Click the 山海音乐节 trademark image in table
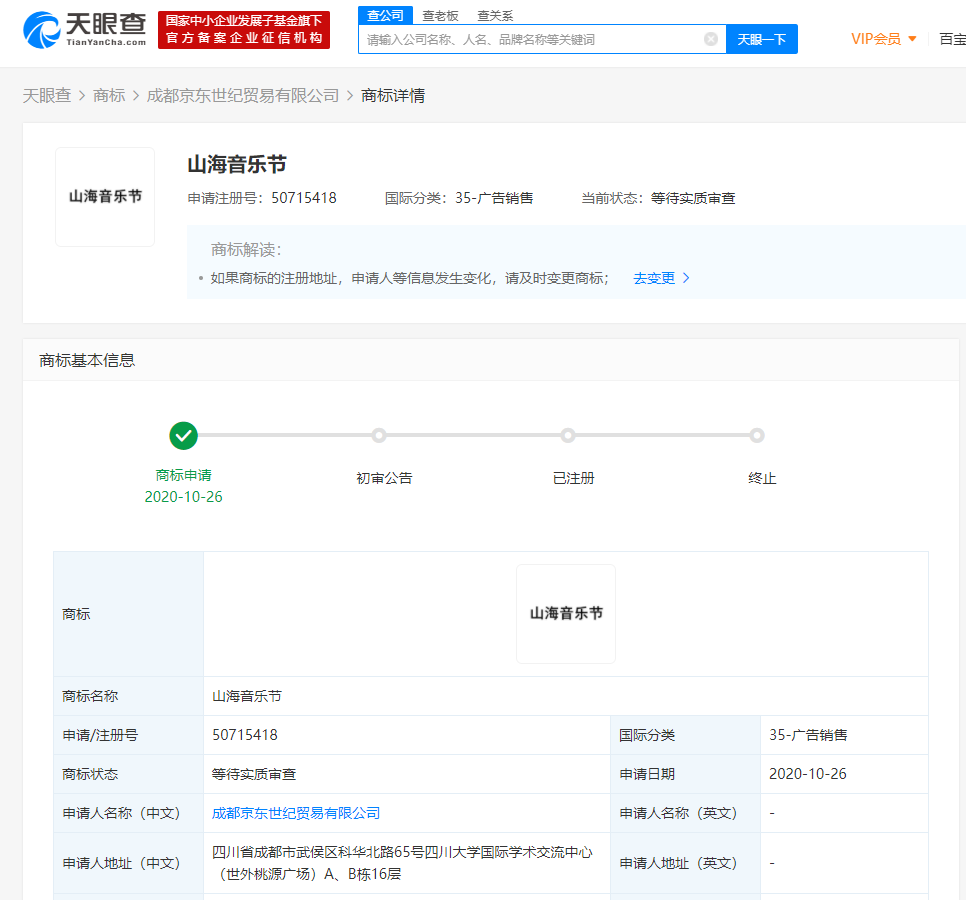This screenshot has height=900, width=966. click(566, 614)
